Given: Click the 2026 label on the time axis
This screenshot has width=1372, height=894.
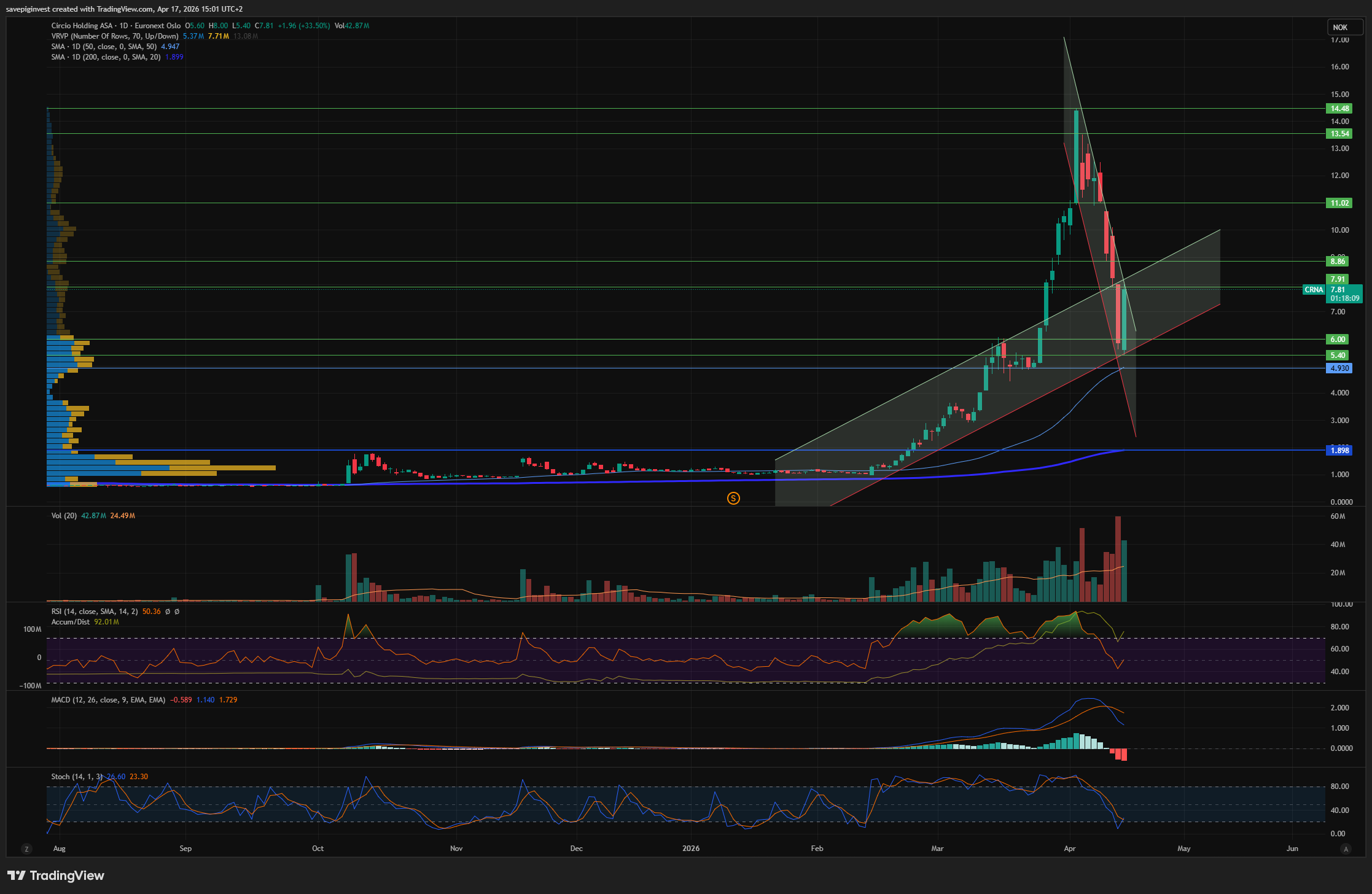Looking at the screenshot, I should click(691, 849).
